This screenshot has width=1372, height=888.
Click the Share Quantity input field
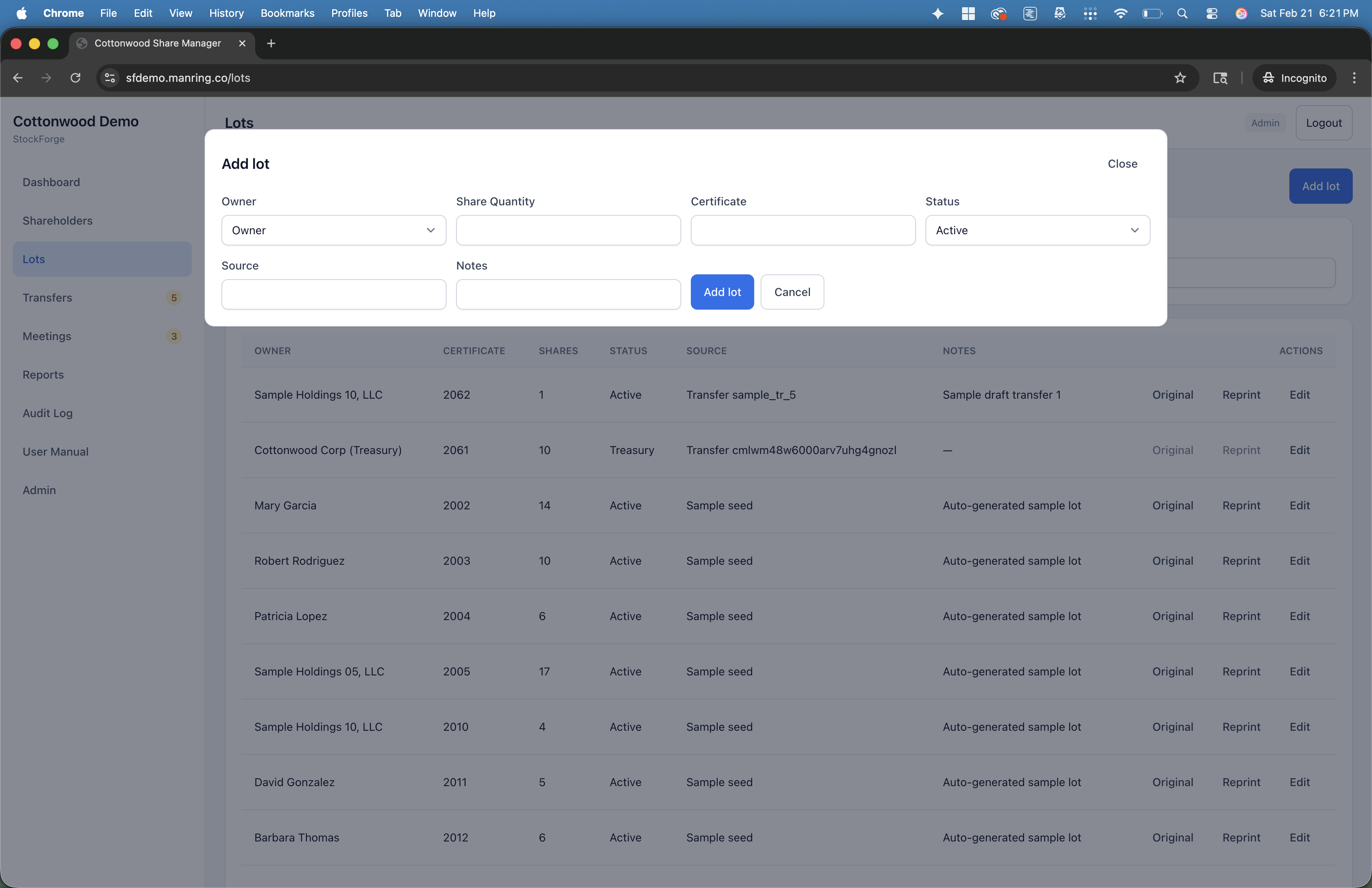[x=568, y=231]
